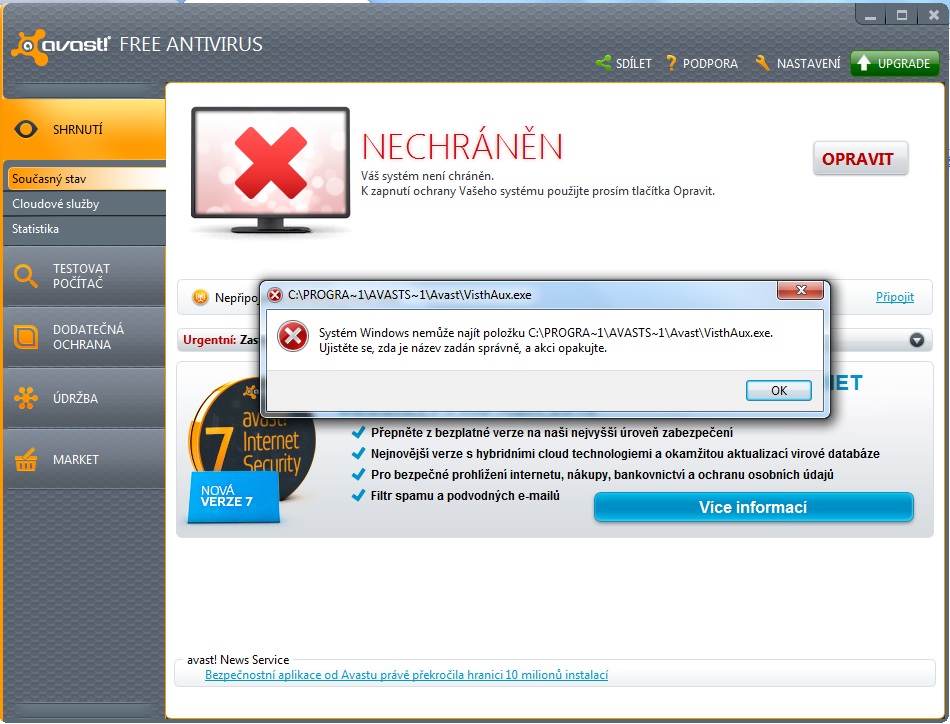The height and width of the screenshot is (724, 950).
Task: Click the orange asterisk ÚDRŽBA icon
Action: point(25,398)
